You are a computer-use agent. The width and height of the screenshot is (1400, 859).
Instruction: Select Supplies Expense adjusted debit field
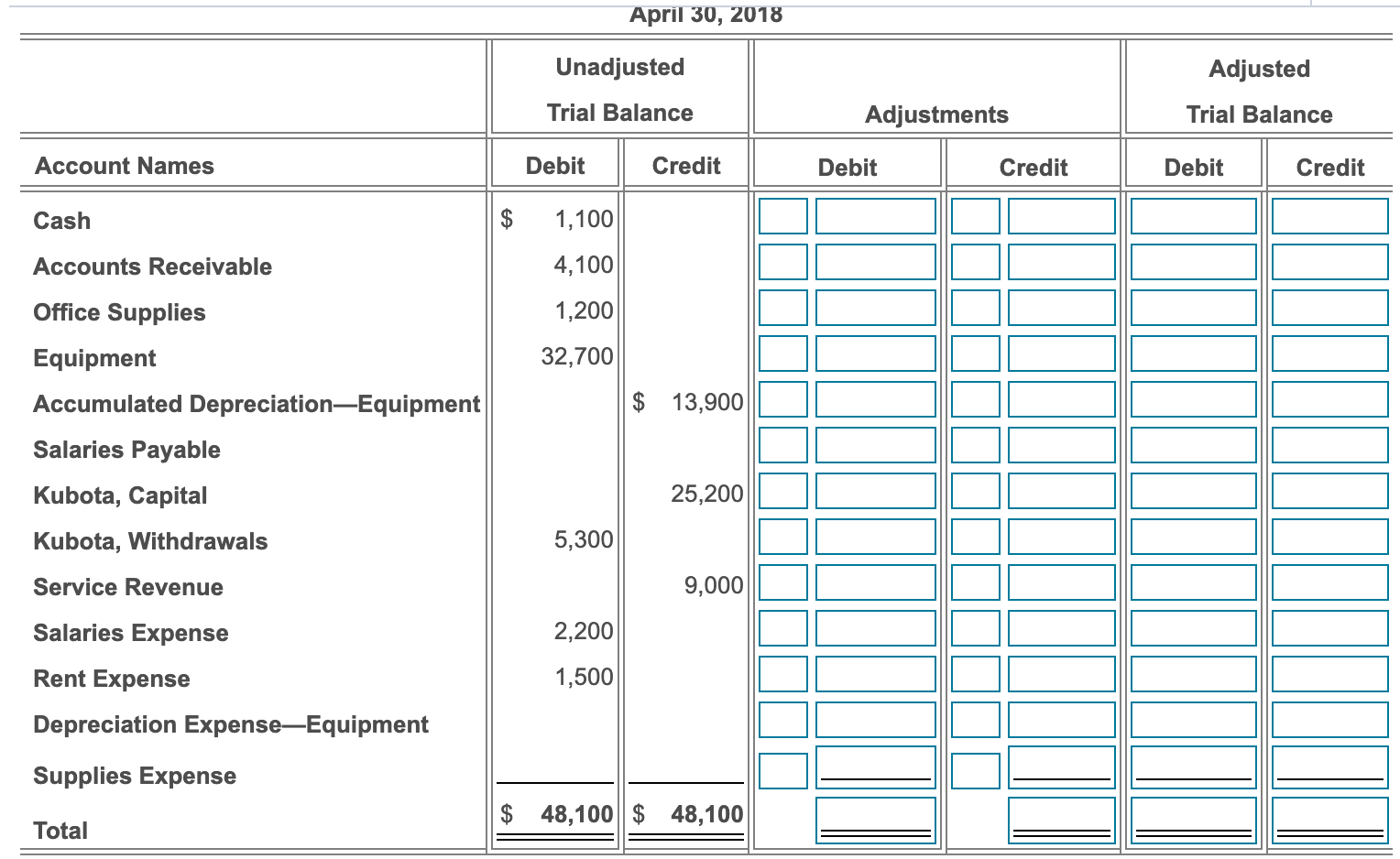click(x=1194, y=768)
